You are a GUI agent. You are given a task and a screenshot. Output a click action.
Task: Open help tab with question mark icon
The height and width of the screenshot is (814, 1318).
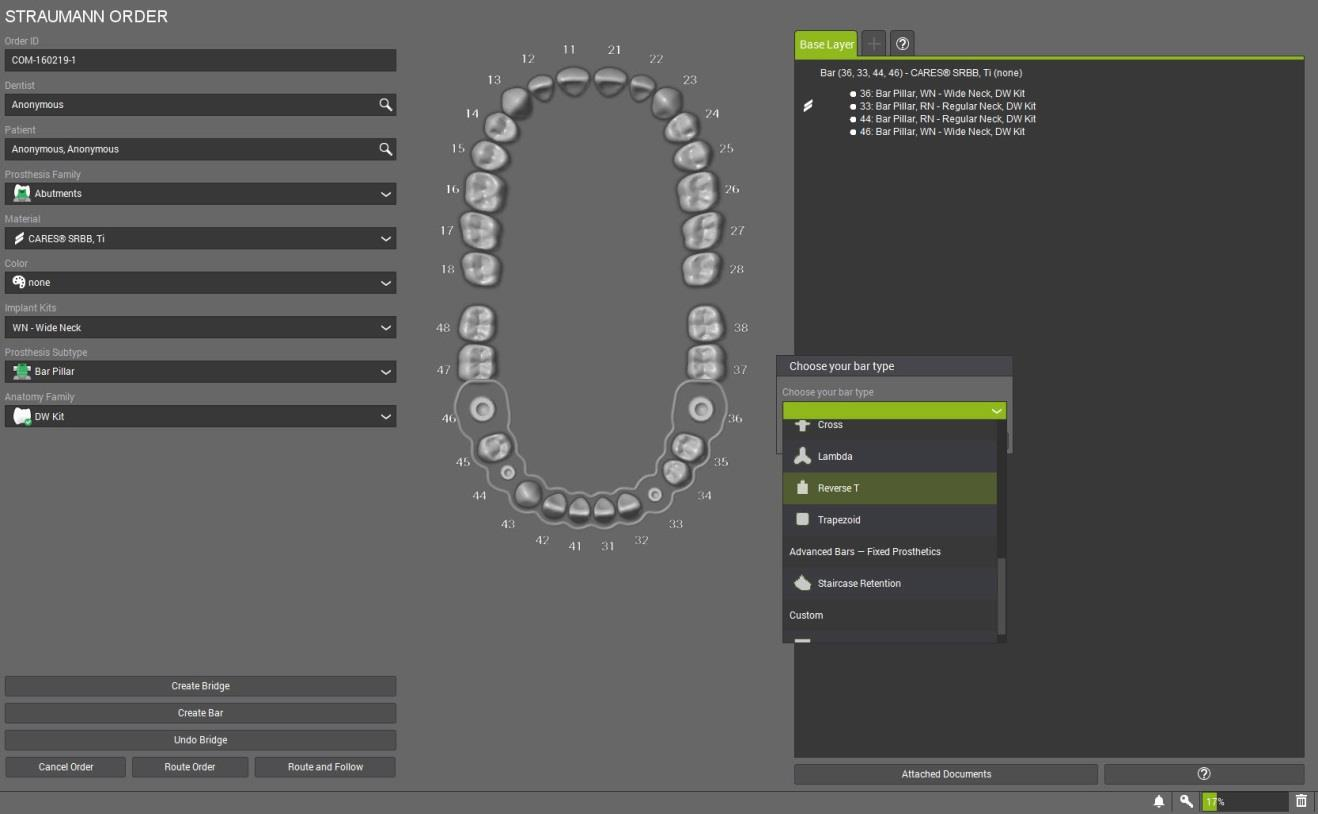[902, 44]
